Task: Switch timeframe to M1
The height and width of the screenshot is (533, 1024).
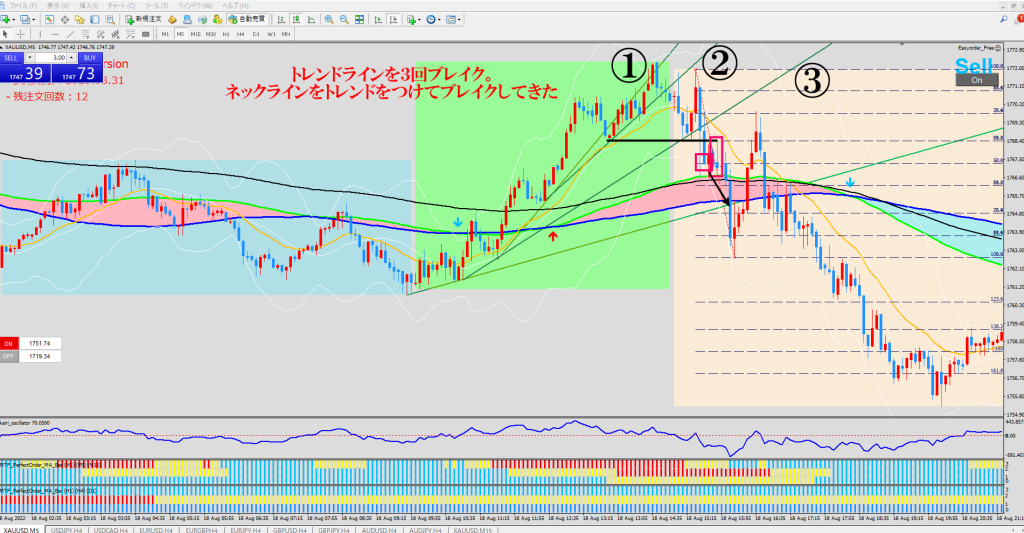Action: pos(165,34)
